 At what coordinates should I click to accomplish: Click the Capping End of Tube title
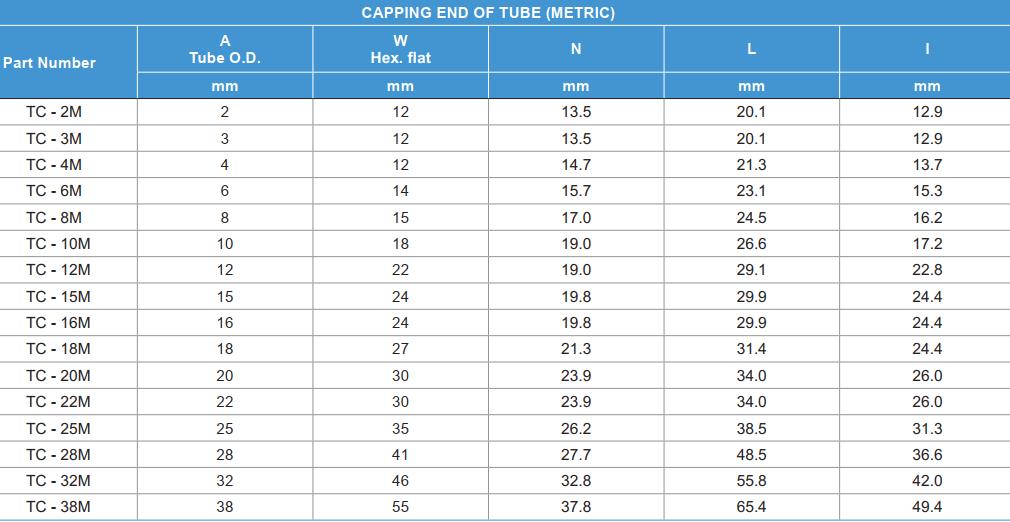click(488, 13)
